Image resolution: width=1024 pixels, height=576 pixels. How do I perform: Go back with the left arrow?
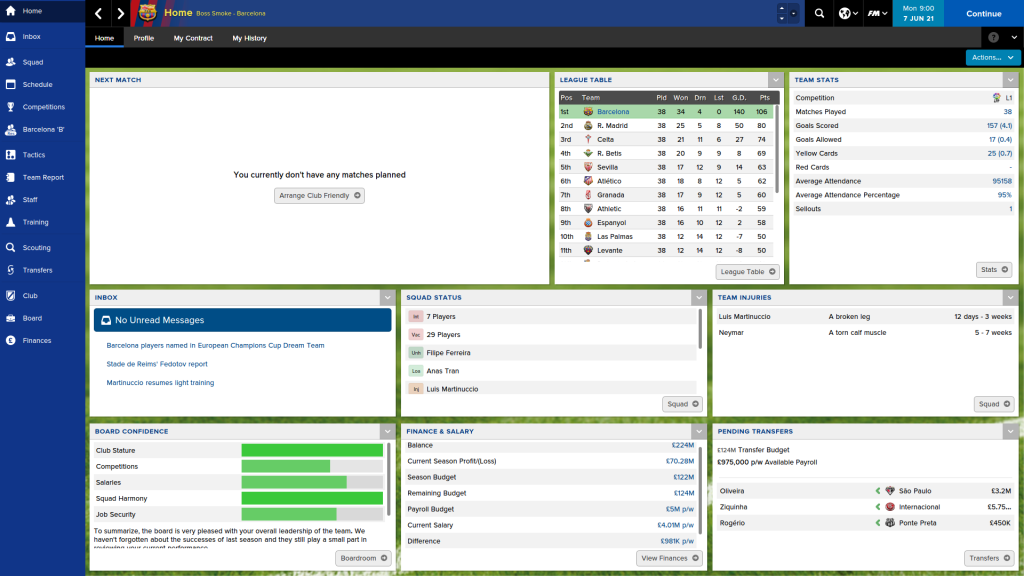click(x=99, y=13)
